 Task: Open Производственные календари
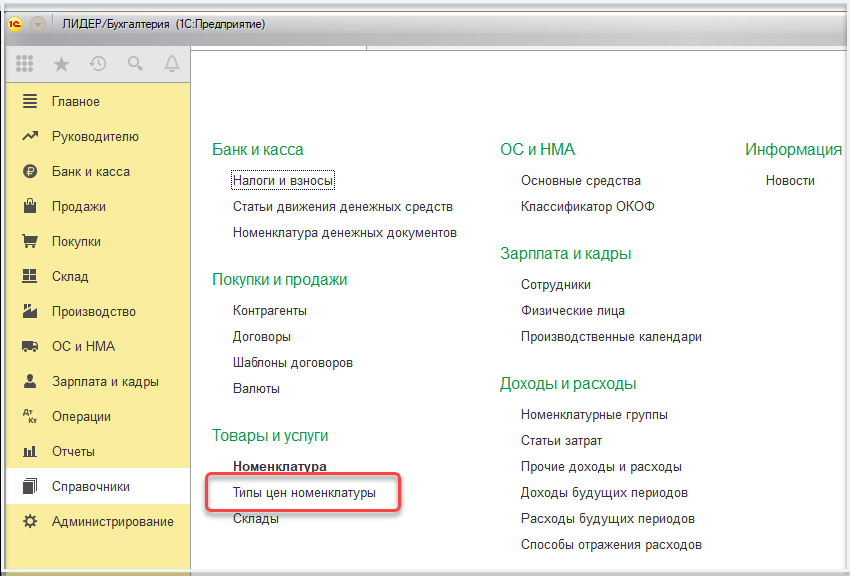tap(611, 336)
